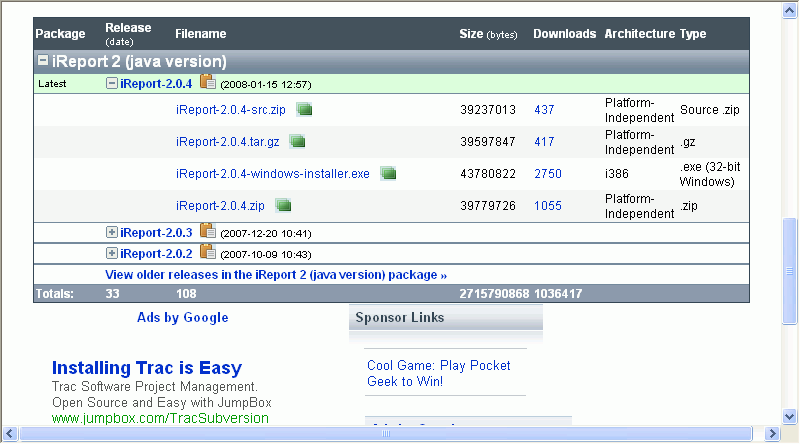Click the i386 architecture cell
Screen dimensions: 800x444
click(617, 174)
